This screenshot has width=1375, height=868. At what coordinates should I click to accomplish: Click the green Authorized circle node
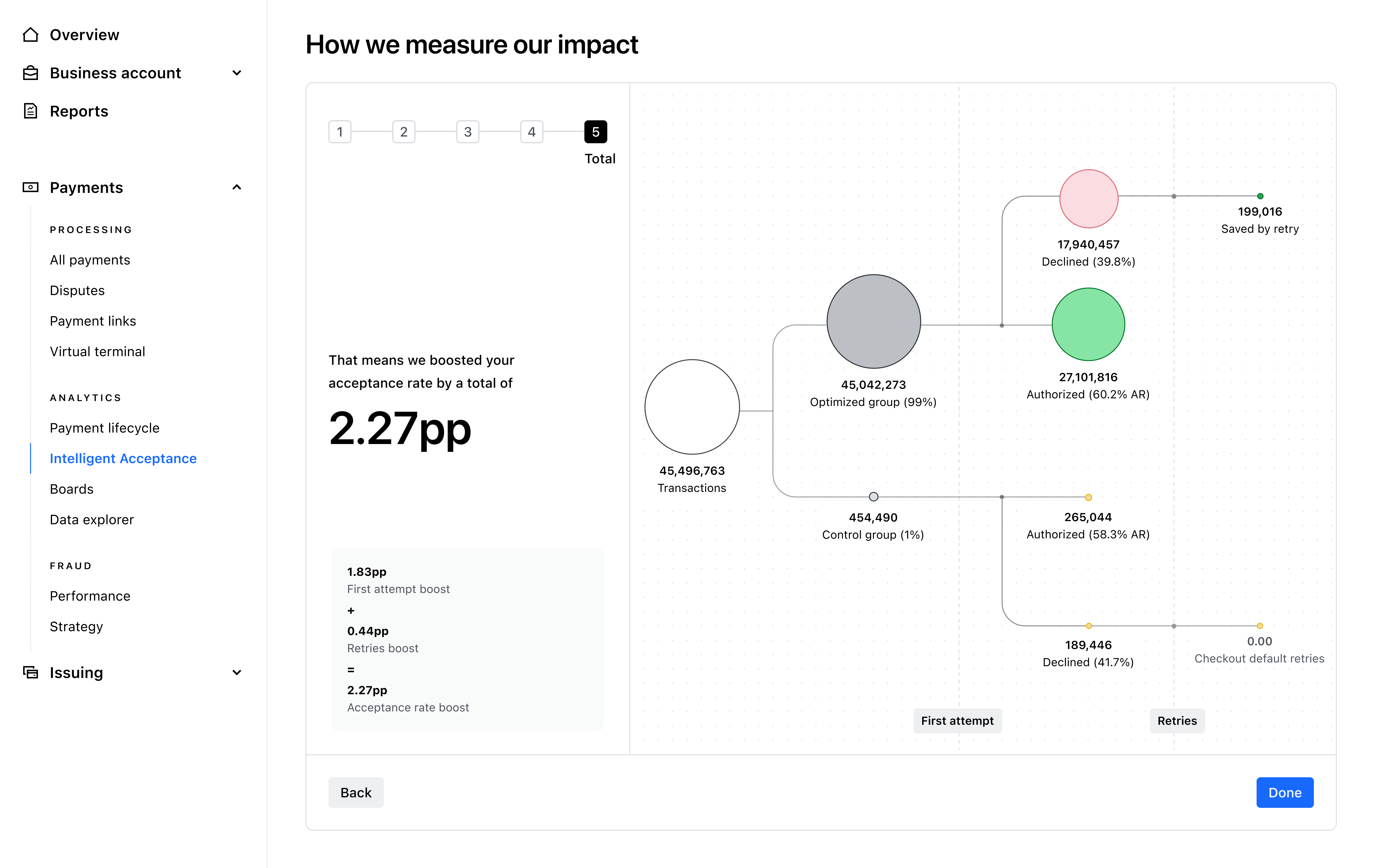[x=1088, y=324]
